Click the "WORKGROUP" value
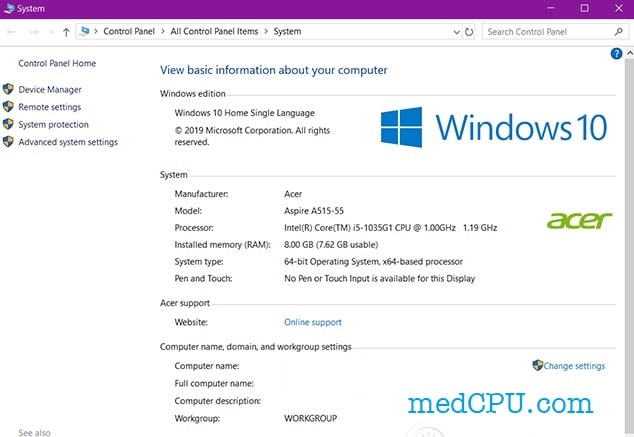The image size is (634, 437). (311, 418)
